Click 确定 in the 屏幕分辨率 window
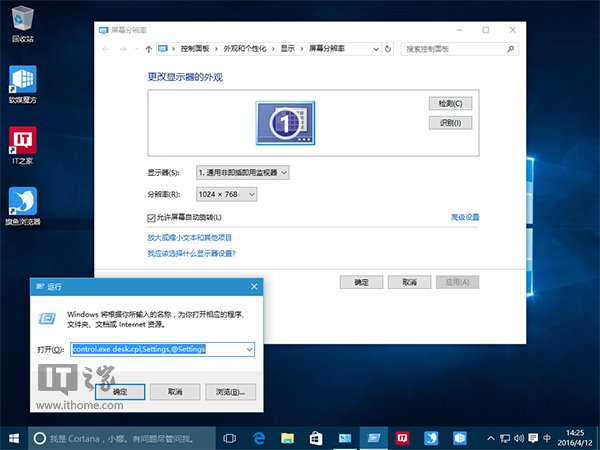 [361, 282]
